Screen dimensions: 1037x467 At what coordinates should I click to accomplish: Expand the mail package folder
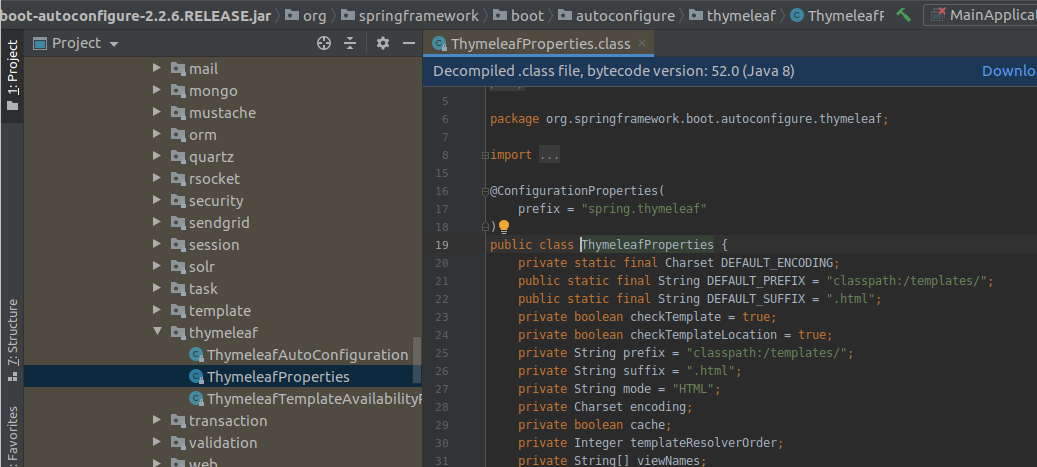[x=157, y=68]
